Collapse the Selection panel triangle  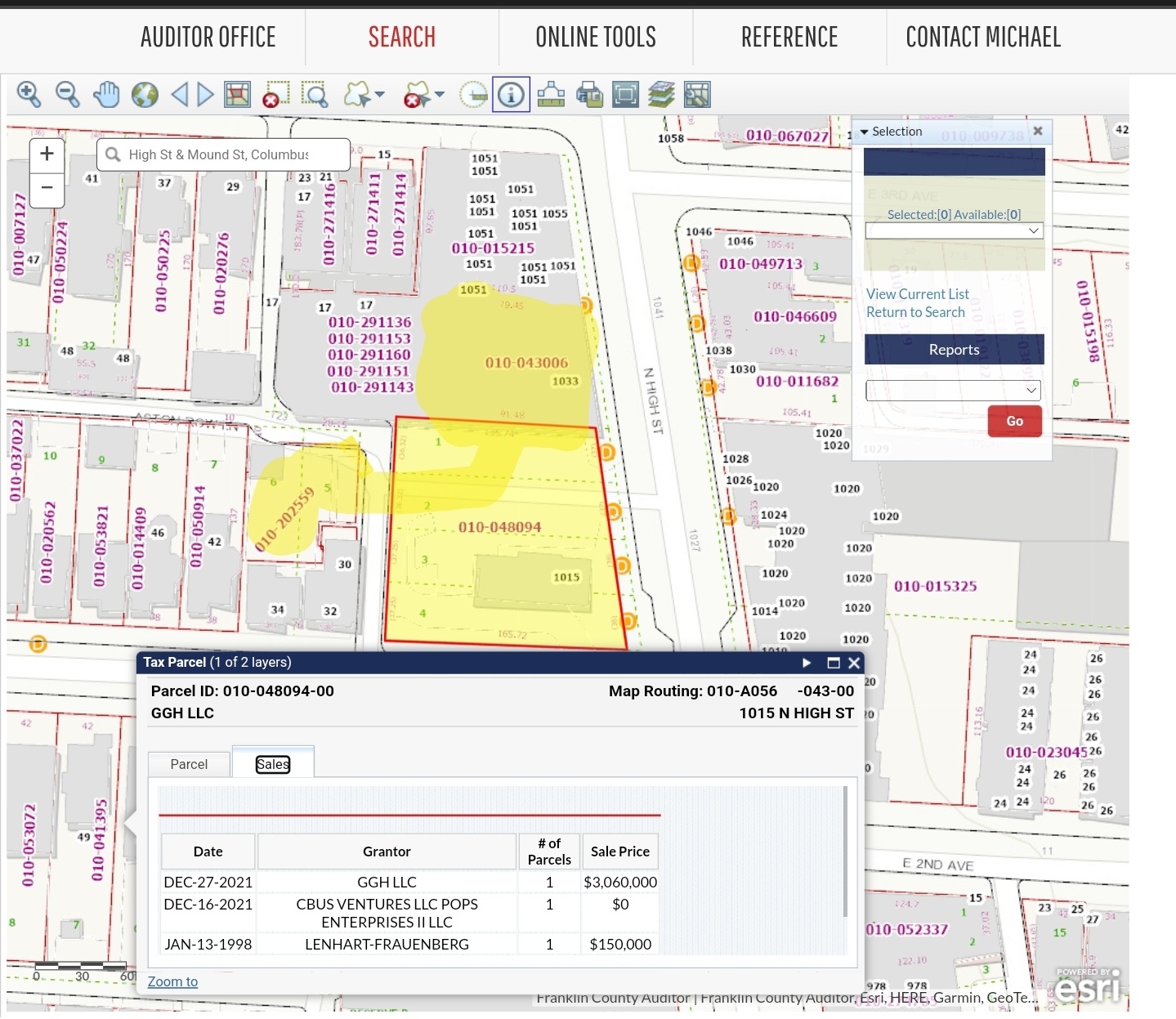pyautogui.click(x=864, y=132)
